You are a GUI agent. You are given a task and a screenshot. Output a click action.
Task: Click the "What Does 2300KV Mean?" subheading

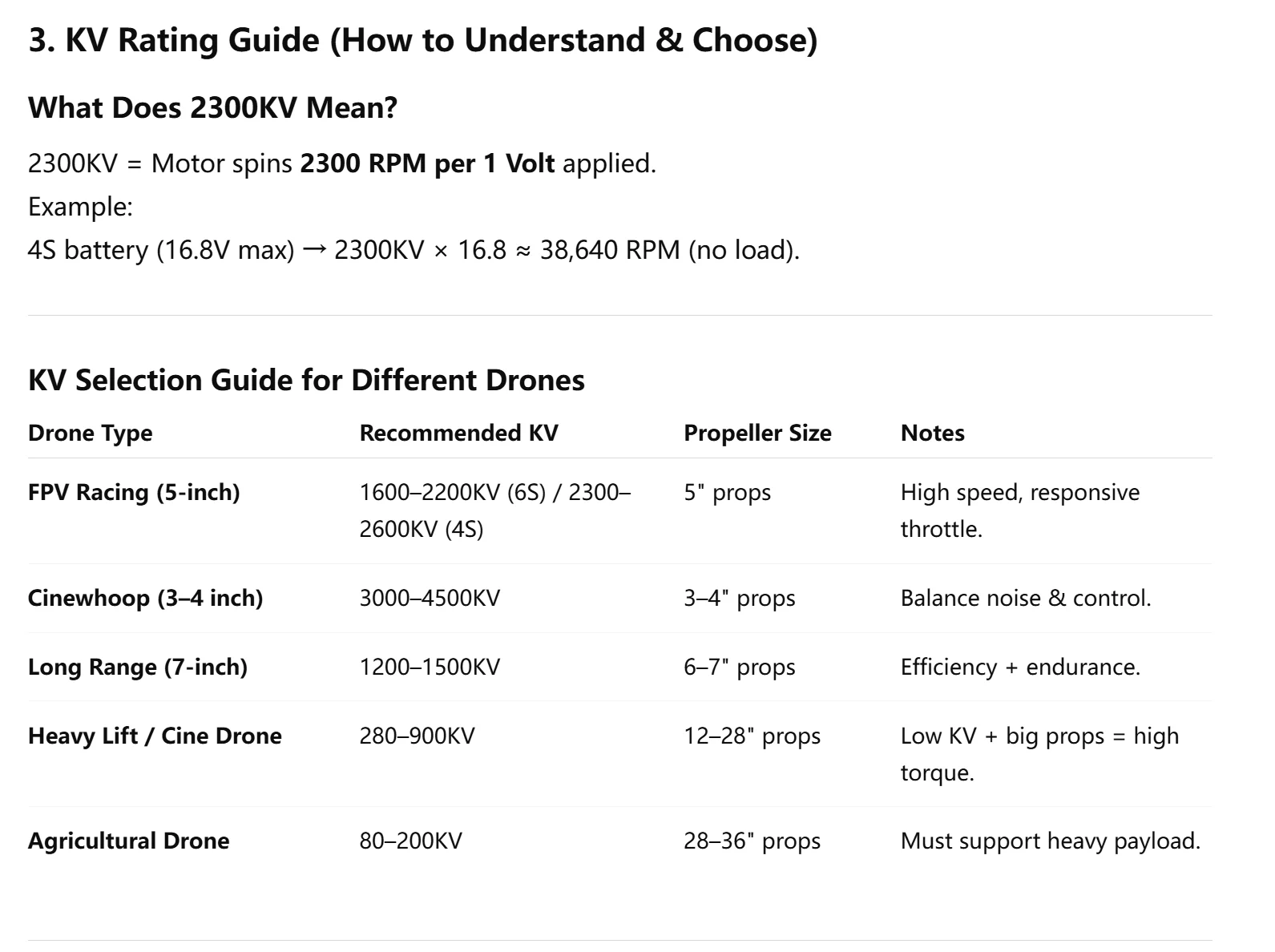point(212,107)
